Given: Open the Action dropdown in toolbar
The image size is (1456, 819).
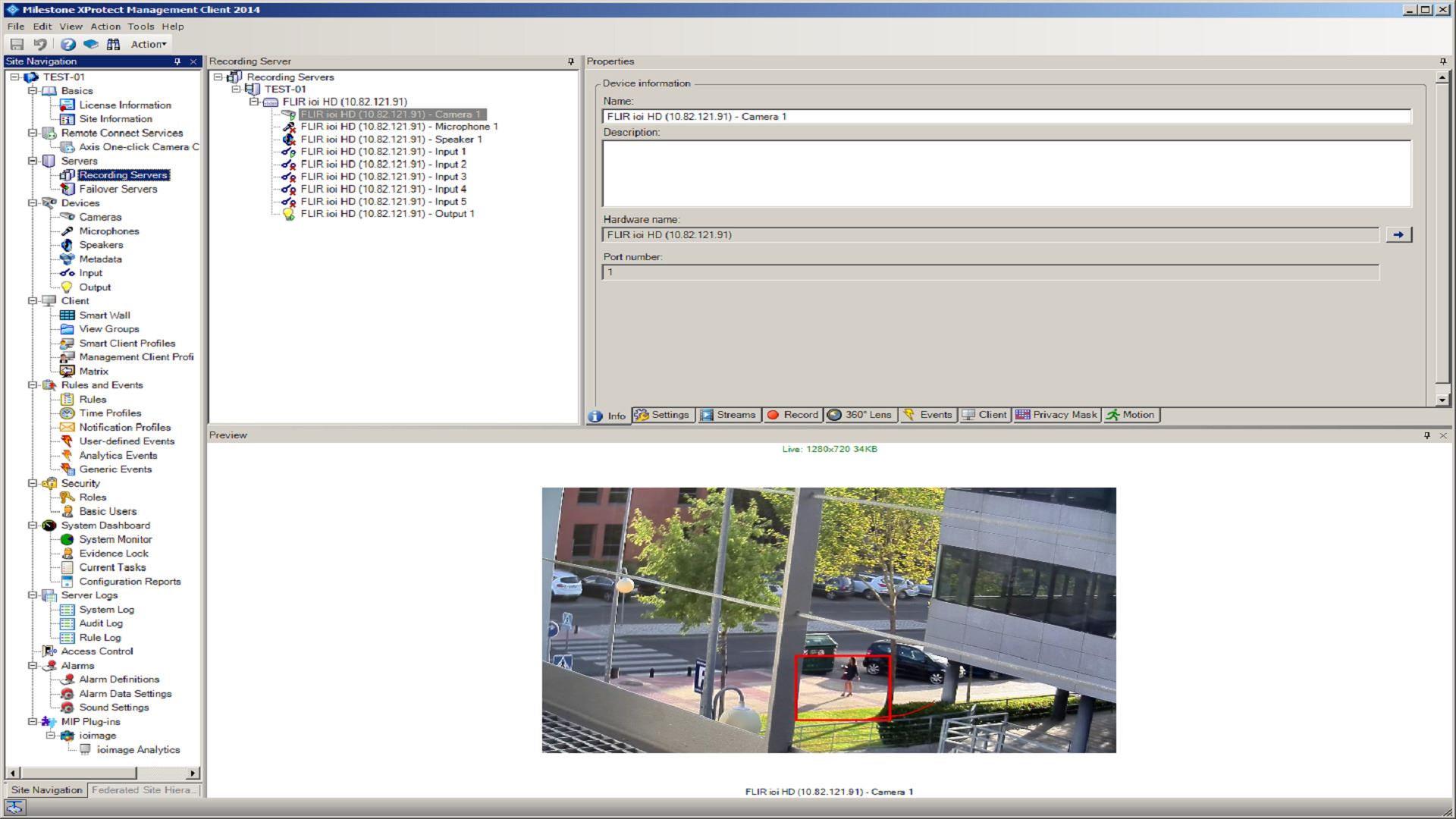Looking at the screenshot, I should [149, 44].
